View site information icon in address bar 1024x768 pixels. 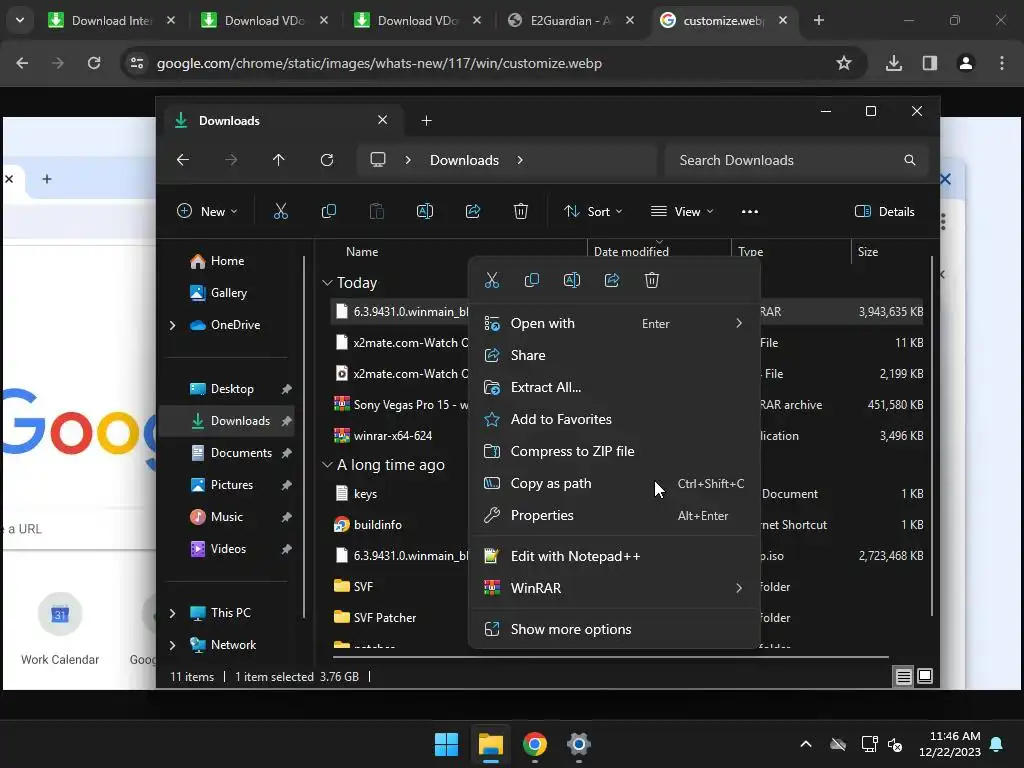click(137, 63)
